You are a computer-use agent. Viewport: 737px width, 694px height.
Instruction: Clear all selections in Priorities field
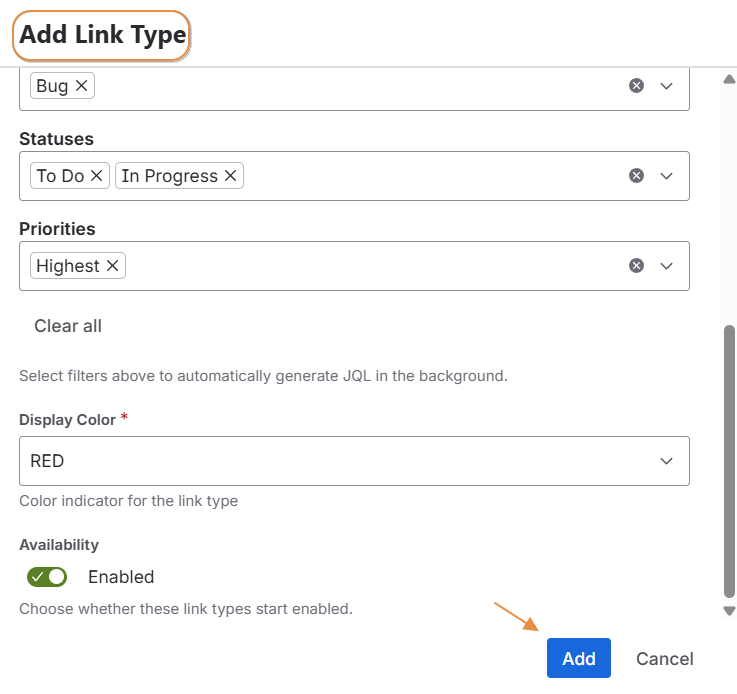pos(636,266)
